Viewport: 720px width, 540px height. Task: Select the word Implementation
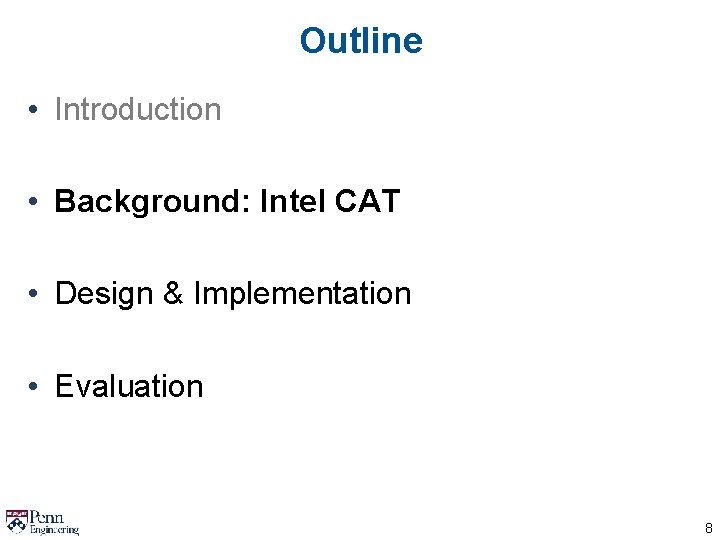tap(302, 294)
